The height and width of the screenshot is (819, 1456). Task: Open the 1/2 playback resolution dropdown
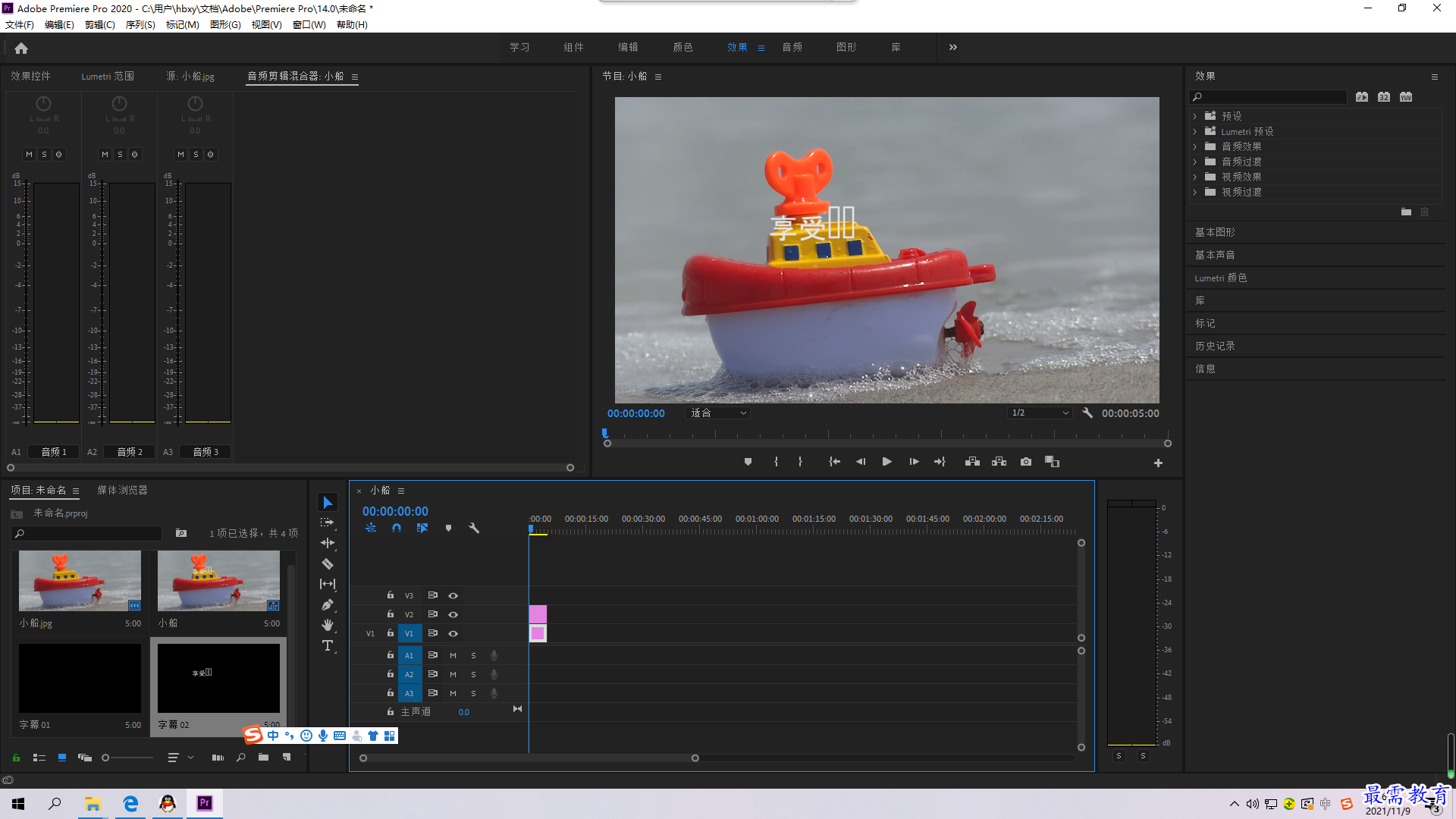click(1040, 413)
